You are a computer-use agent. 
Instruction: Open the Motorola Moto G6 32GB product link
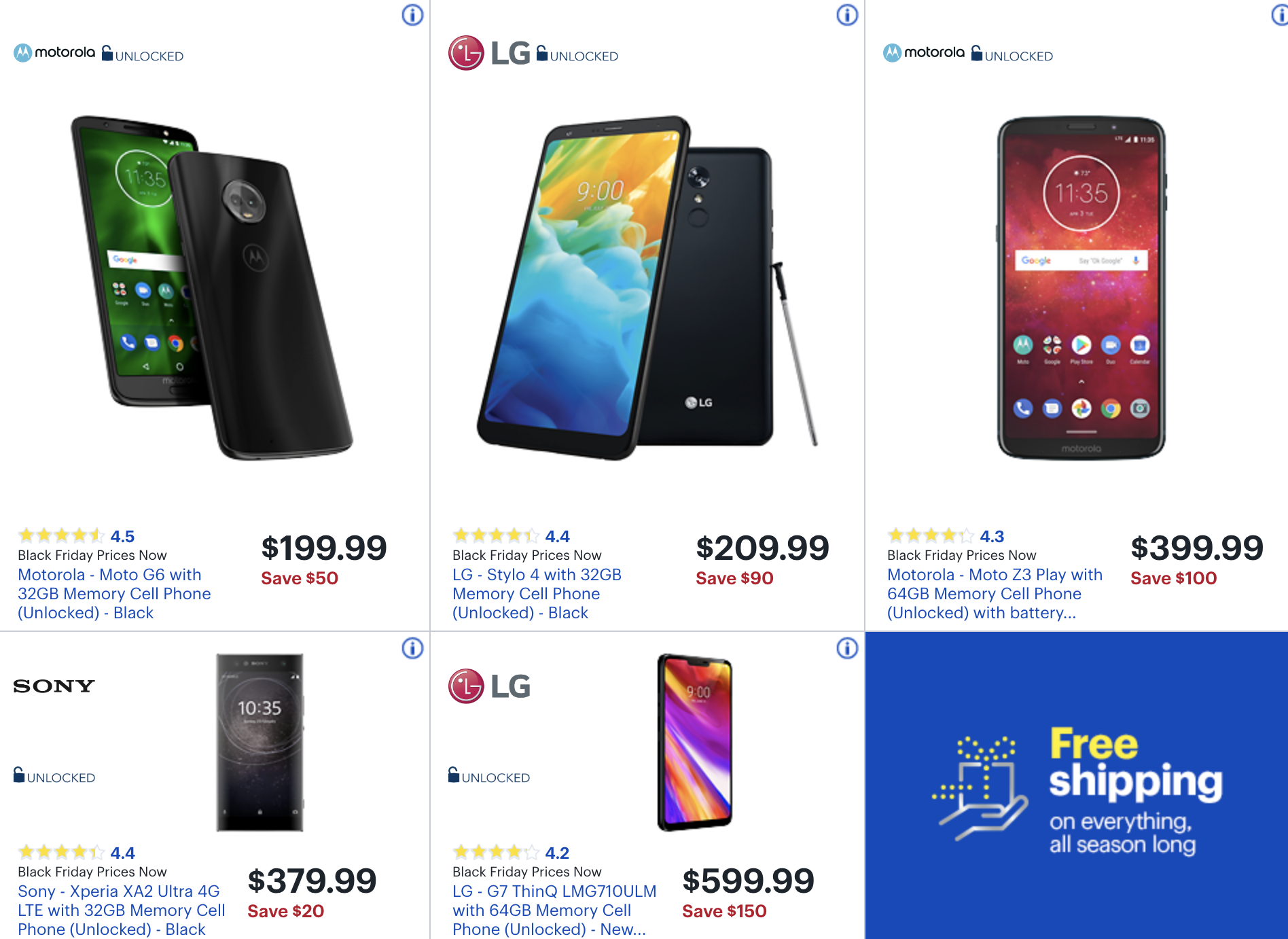click(114, 594)
